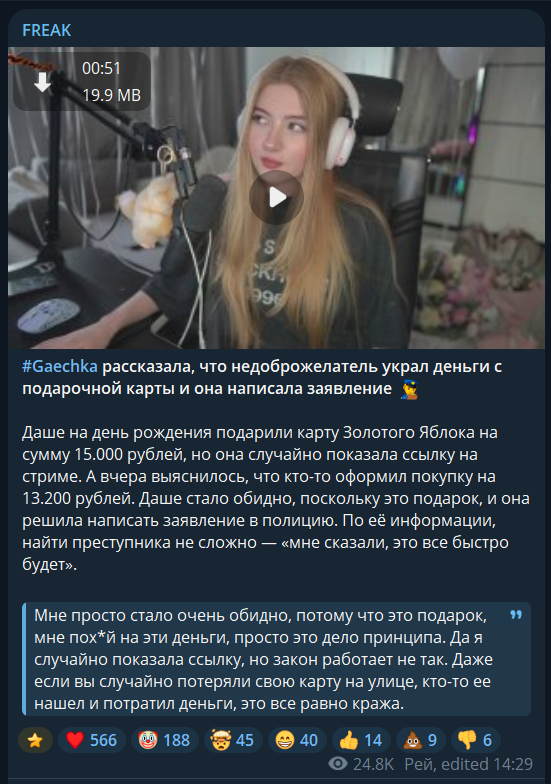Toggle the red heart reaction 566
Viewport: 551px width, 784px height.
click(92, 740)
